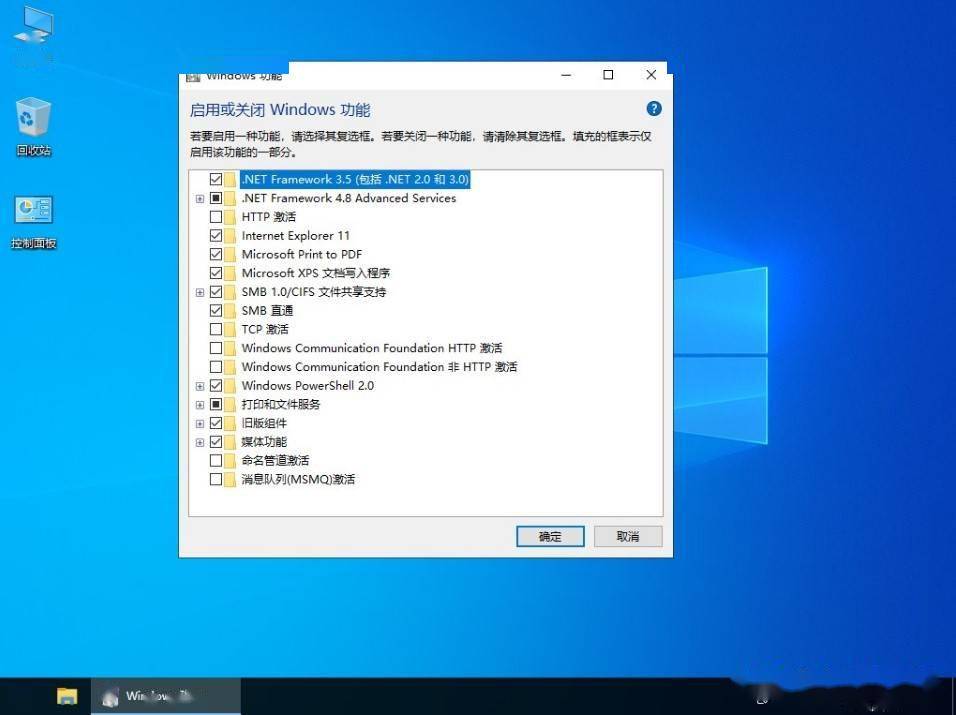Enable Windows Communication Foundation HTTP 激活
956x715 pixels.
pos(216,348)
